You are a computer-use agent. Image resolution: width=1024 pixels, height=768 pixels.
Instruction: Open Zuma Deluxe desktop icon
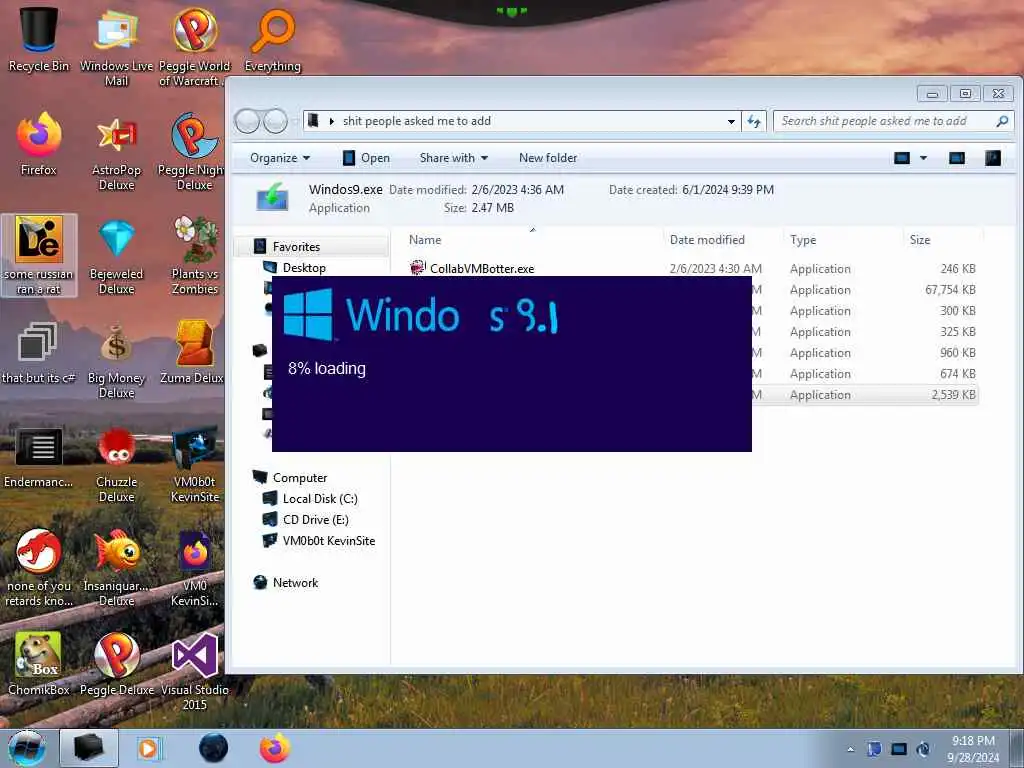[x=193, y=353]
